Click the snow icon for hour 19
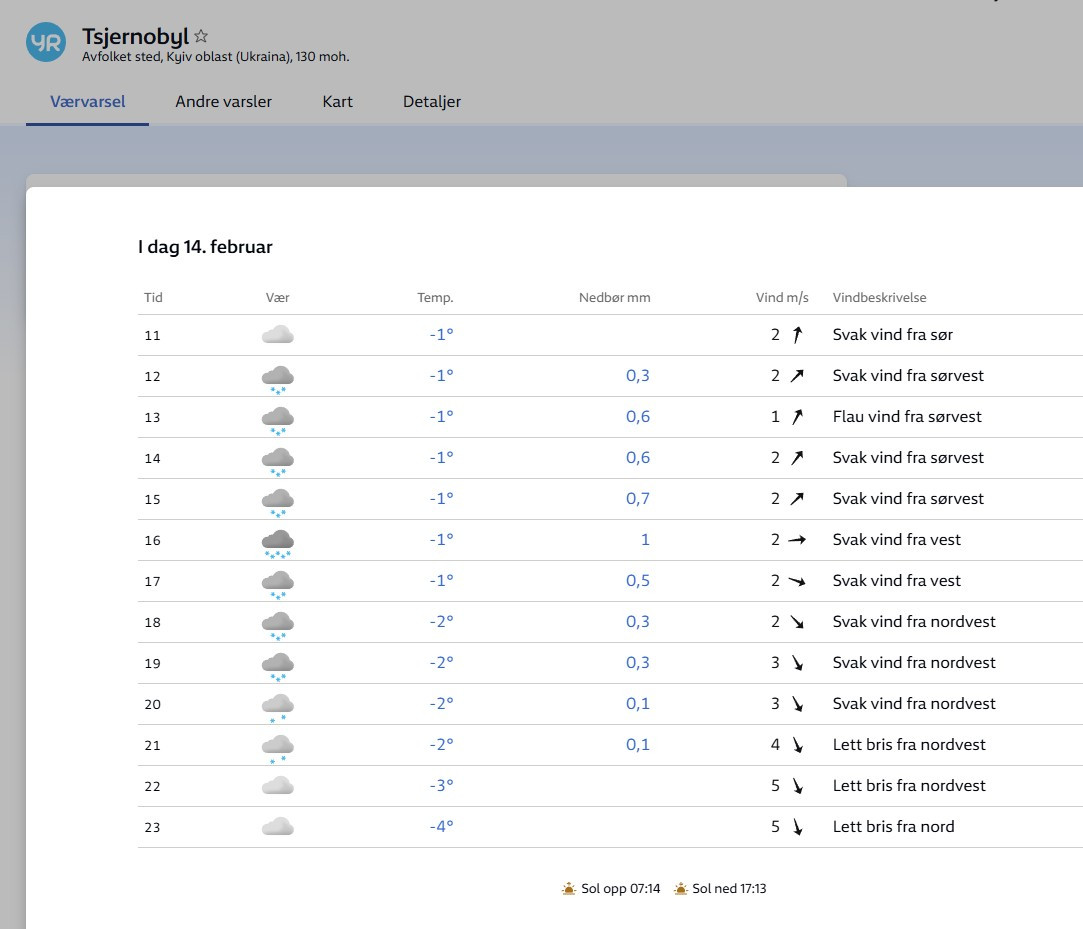 (278, 667)
